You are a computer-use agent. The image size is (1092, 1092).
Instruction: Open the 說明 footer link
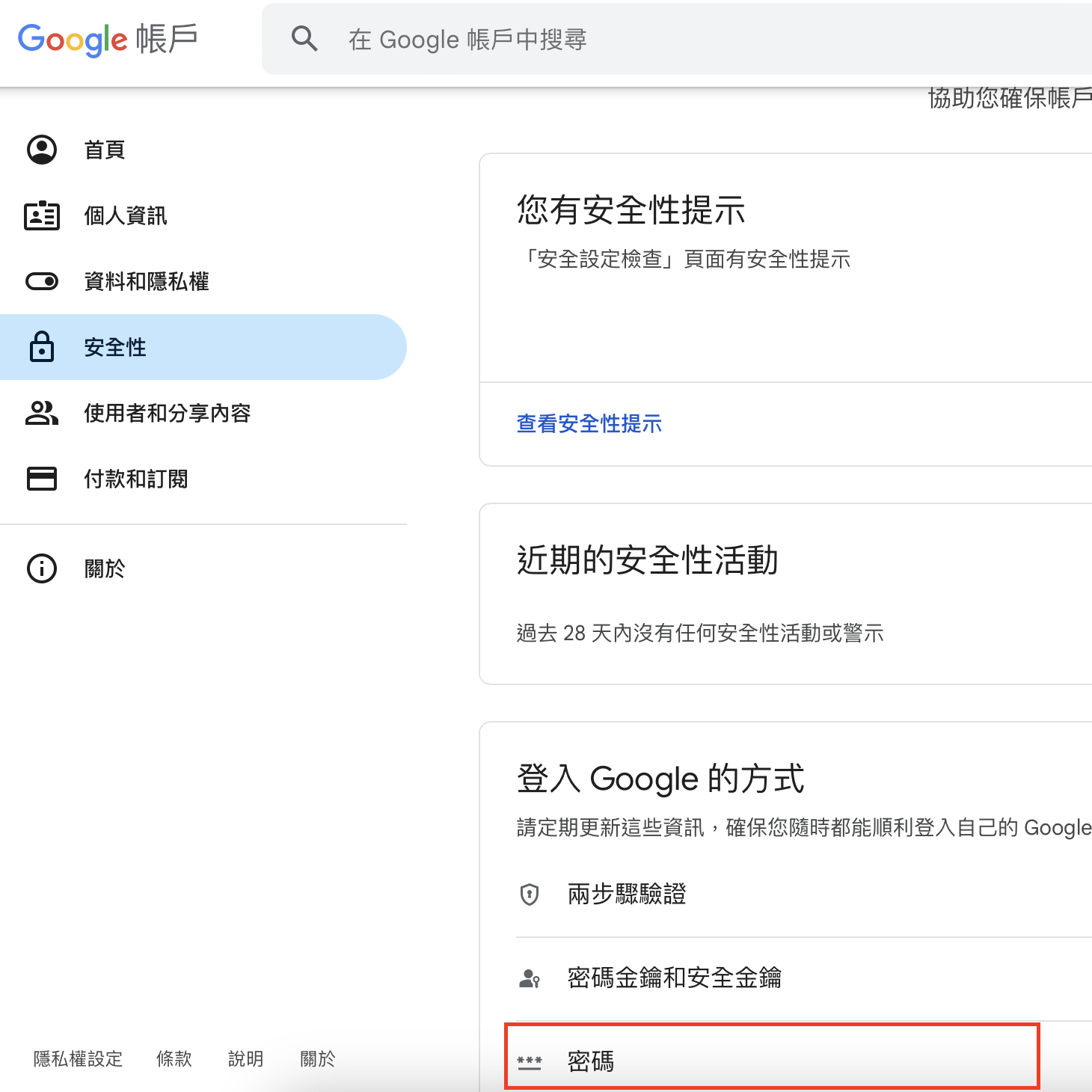pyautogui.click(x=246, y=1059)
